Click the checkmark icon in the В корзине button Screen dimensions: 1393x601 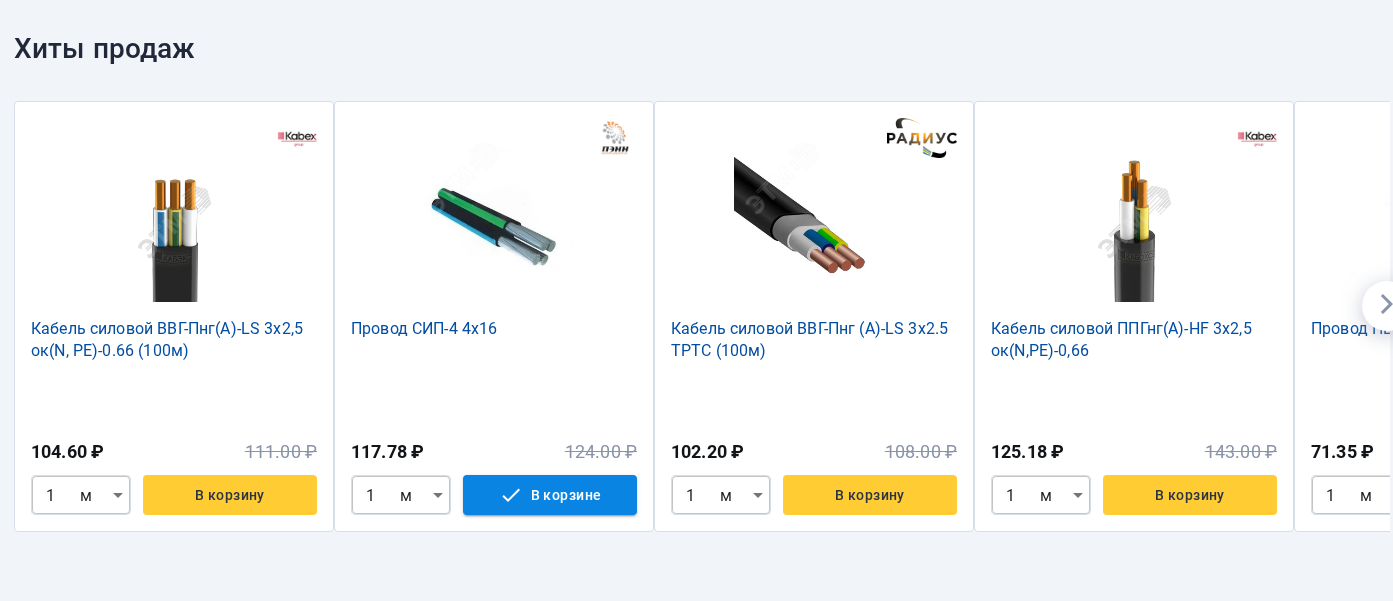coord(510,495)
